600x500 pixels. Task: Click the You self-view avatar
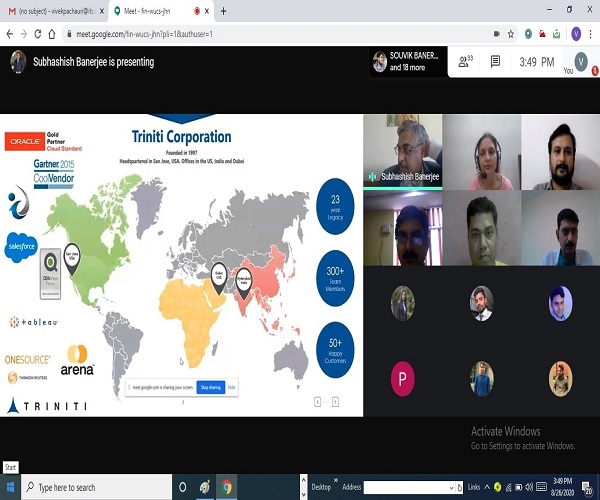pyautogui.click(x=581, y=62)
